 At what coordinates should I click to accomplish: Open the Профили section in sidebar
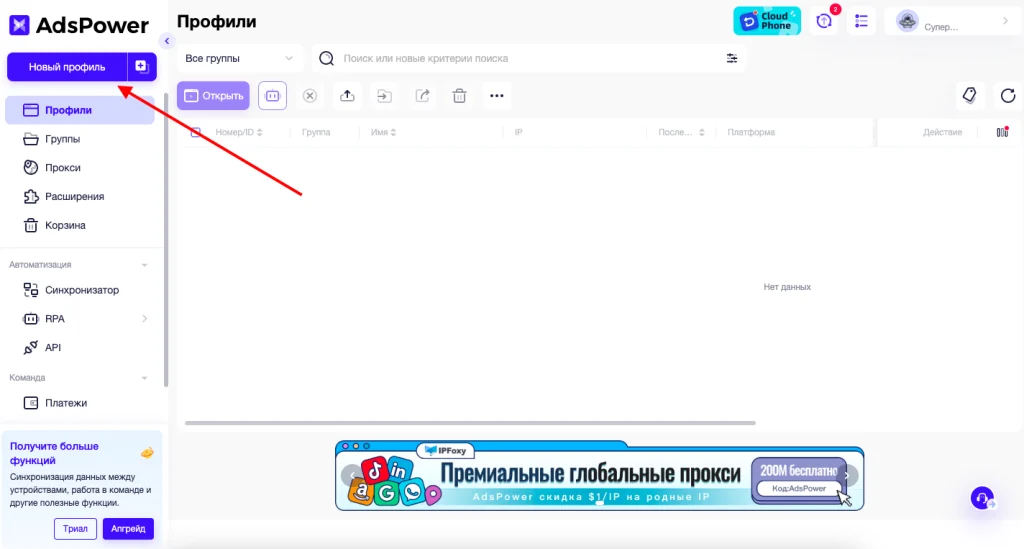[80, 110]
